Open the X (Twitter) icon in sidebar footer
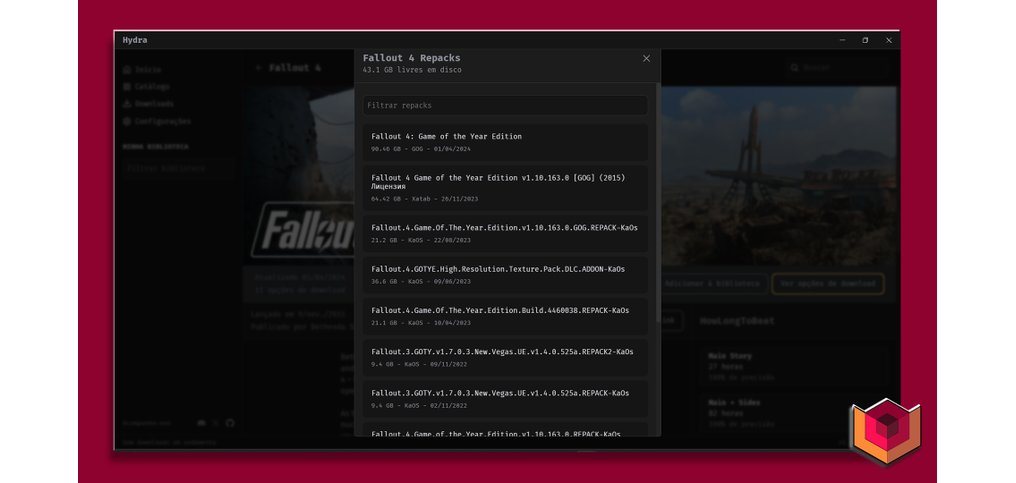The image size is (1016, 483). (x=216, y=423)
